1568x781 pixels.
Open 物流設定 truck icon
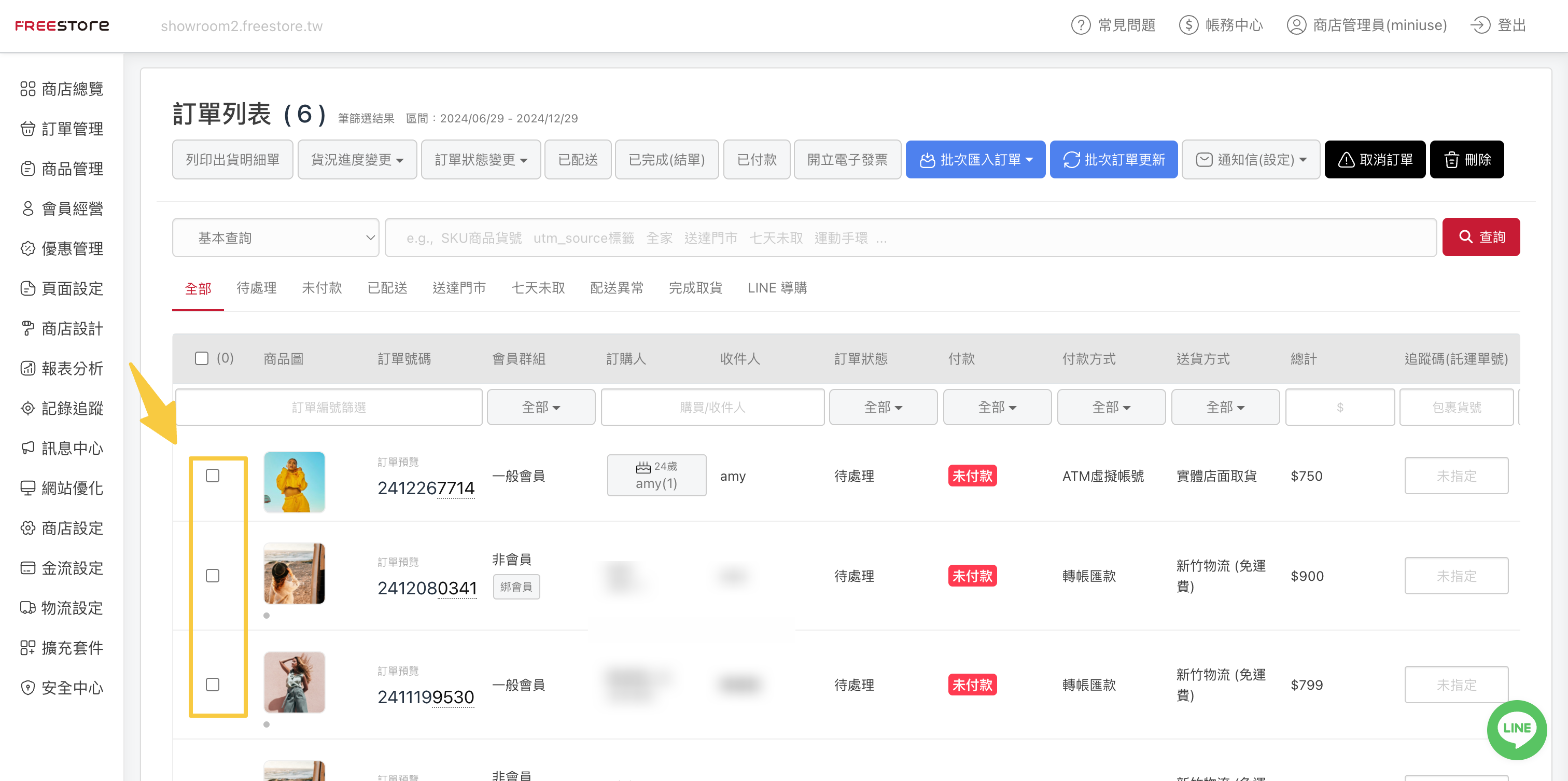click(x=28, y=608)
